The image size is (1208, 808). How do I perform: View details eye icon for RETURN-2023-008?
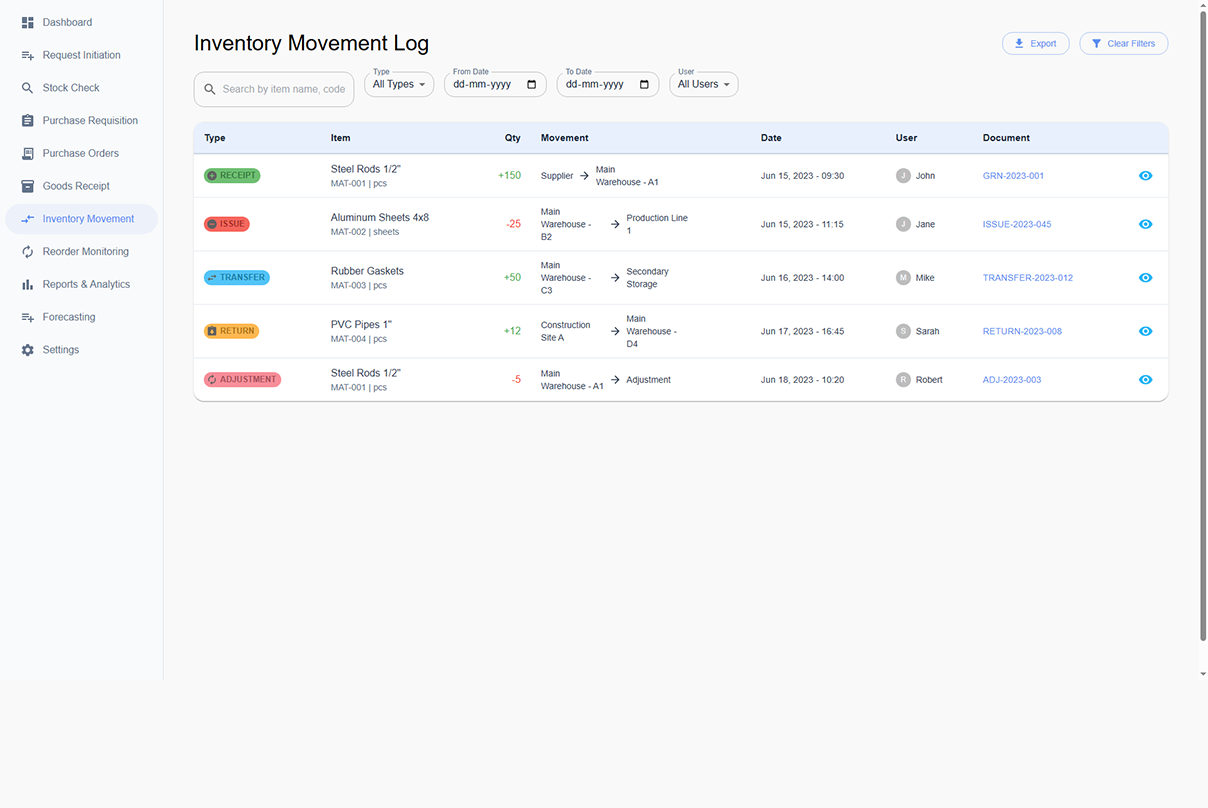(1146, 331)
